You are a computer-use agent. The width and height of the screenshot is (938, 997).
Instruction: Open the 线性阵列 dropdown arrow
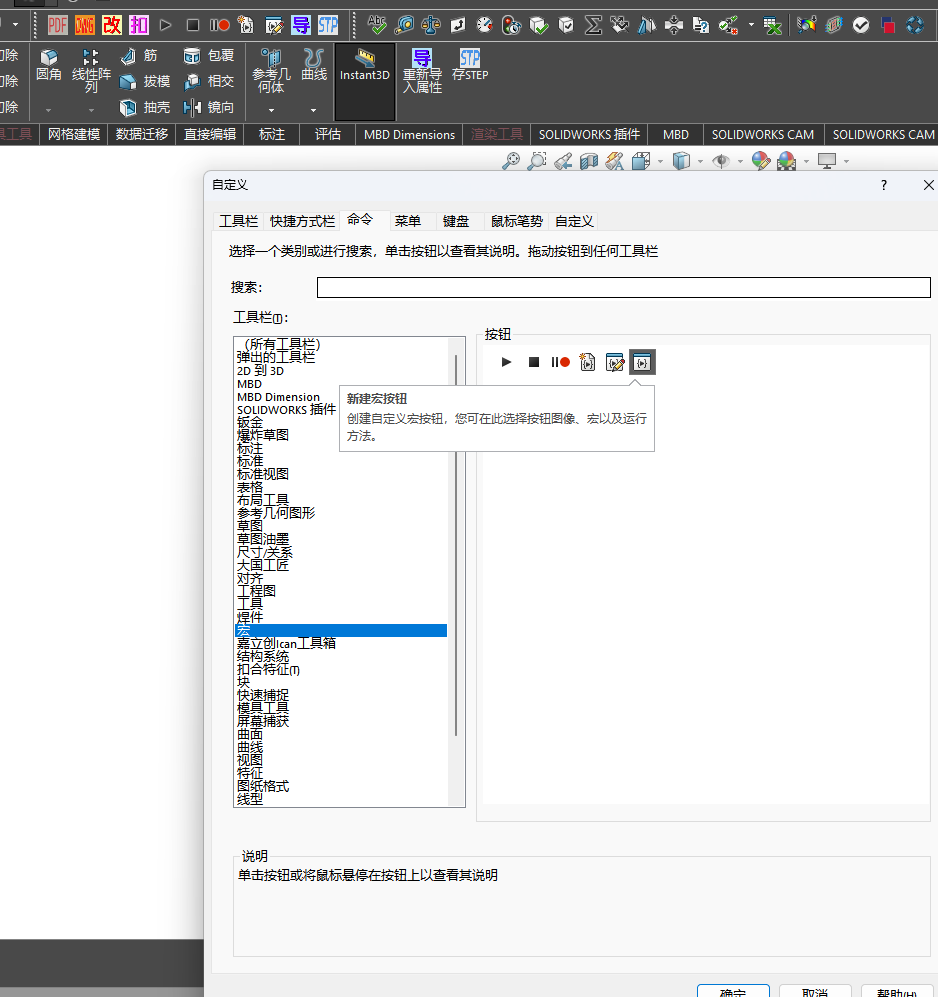pyautogui.click(x=91, y=110)
